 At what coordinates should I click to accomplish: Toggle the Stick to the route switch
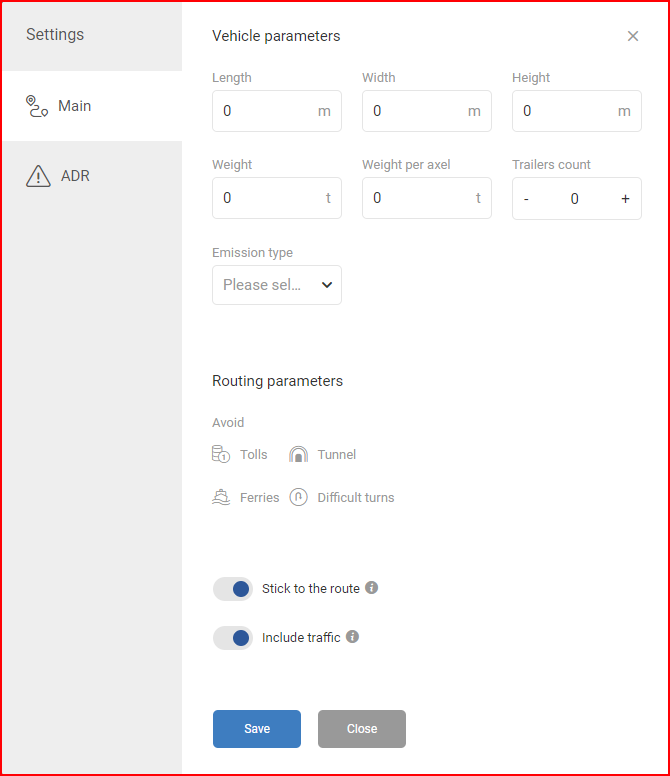click(233, 589)
